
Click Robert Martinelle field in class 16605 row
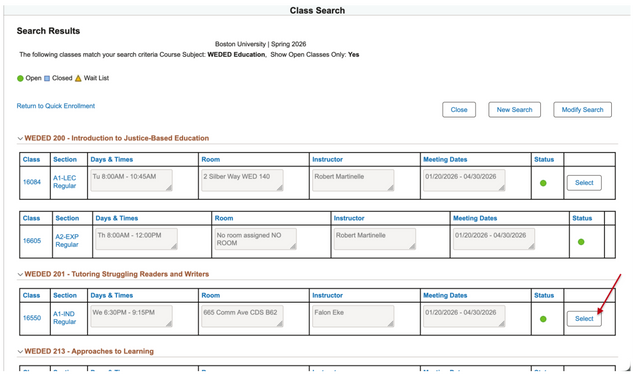375,239
